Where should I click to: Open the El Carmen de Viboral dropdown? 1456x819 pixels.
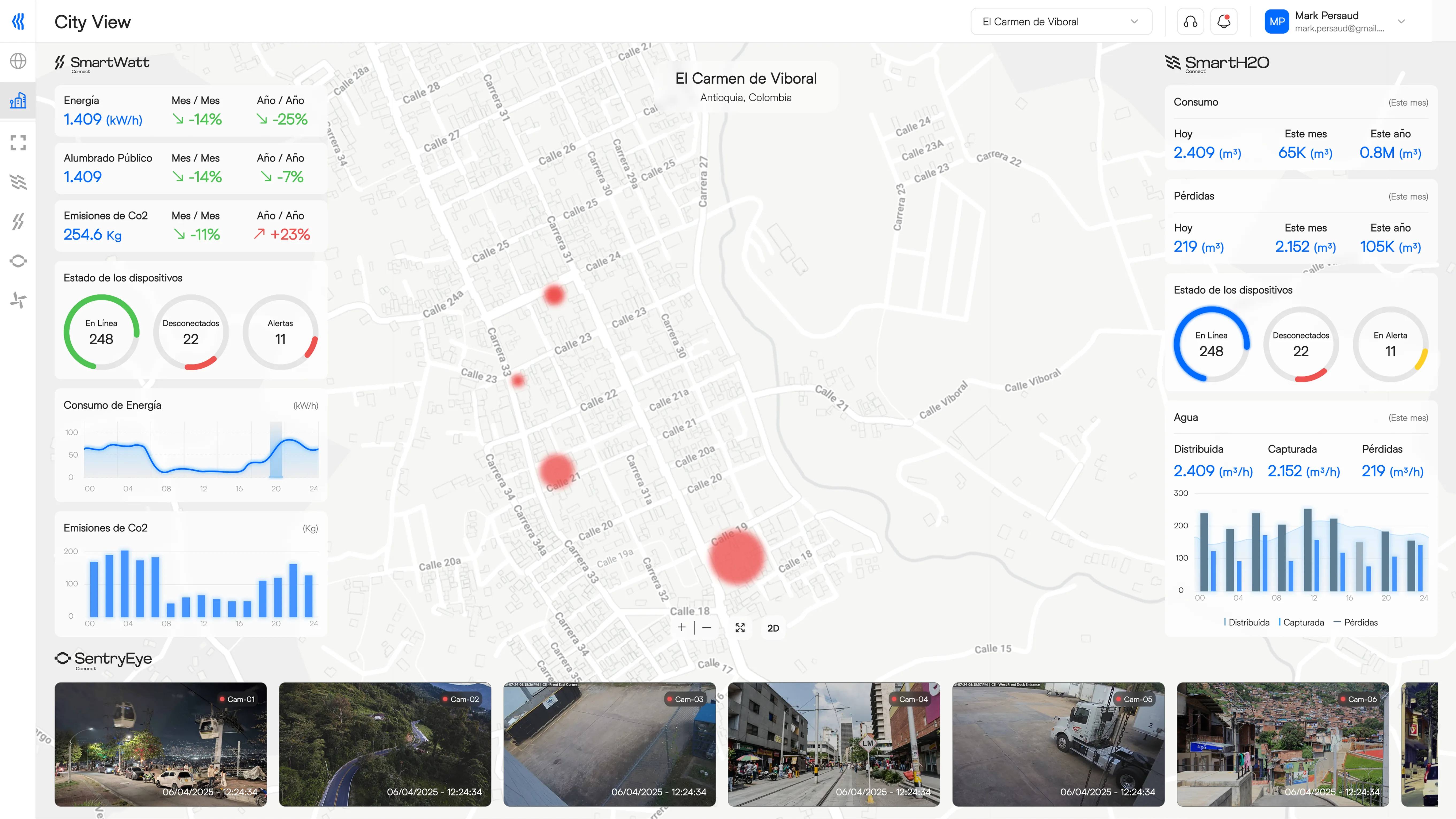click(x=1061, y=21)
